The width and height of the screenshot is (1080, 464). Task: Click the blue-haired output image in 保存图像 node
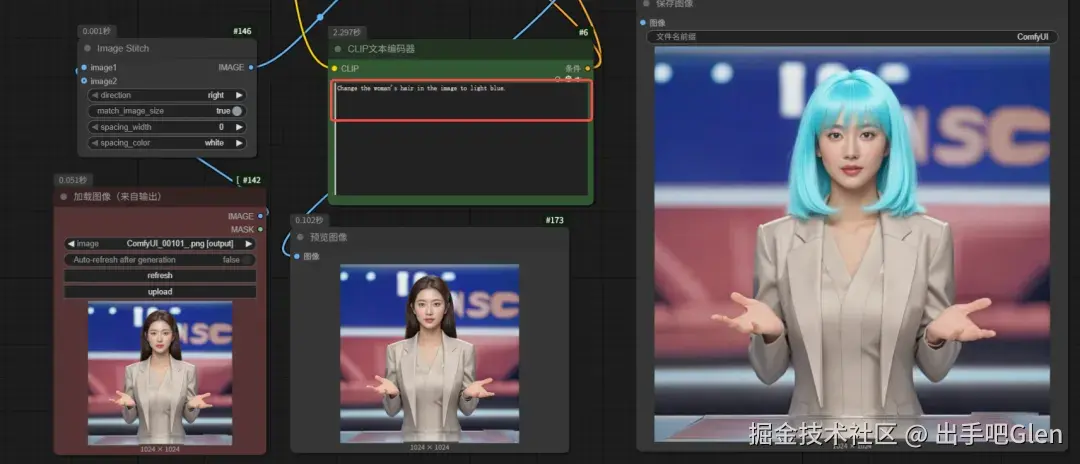[x=852, y=244]
